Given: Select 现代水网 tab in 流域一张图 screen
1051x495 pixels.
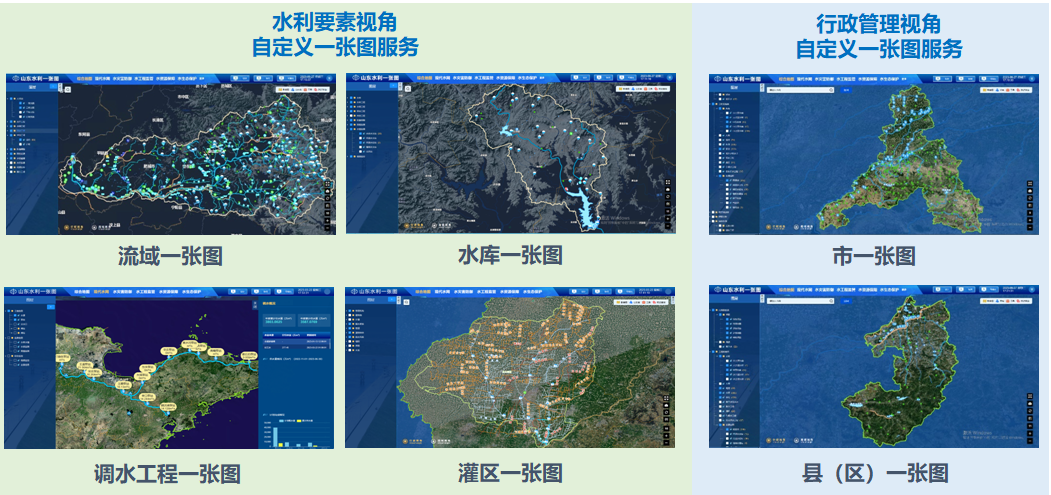Looking at the screenshot, I should pos(103,78).
